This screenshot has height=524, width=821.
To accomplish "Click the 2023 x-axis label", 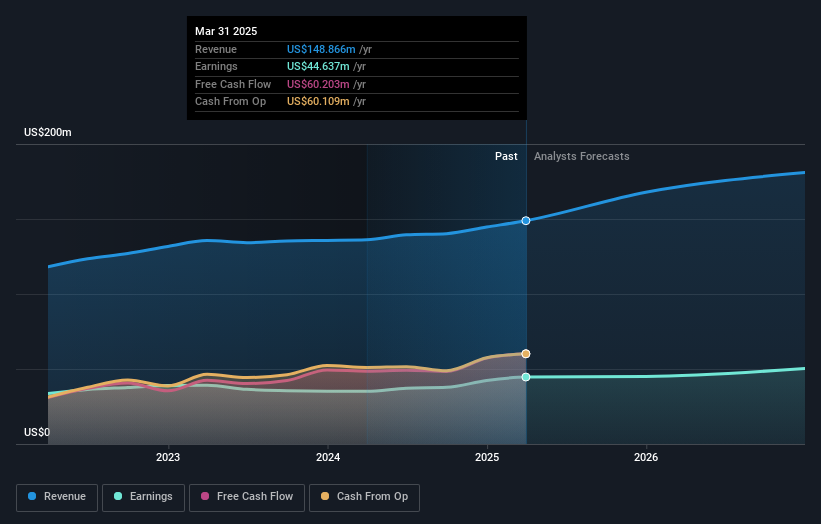I will (168, 457).
